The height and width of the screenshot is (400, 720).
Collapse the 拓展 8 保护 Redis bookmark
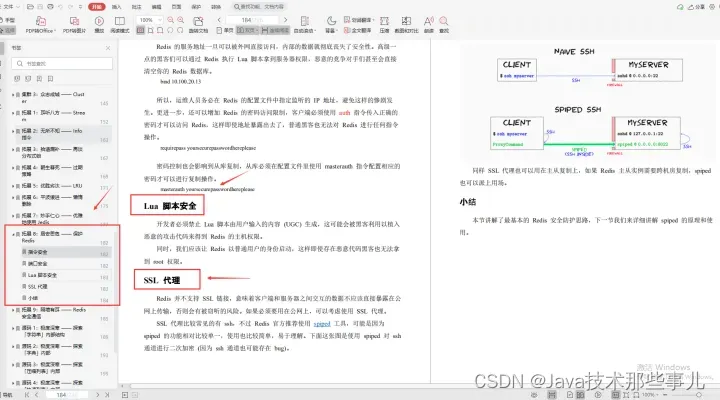click(13, 234)
